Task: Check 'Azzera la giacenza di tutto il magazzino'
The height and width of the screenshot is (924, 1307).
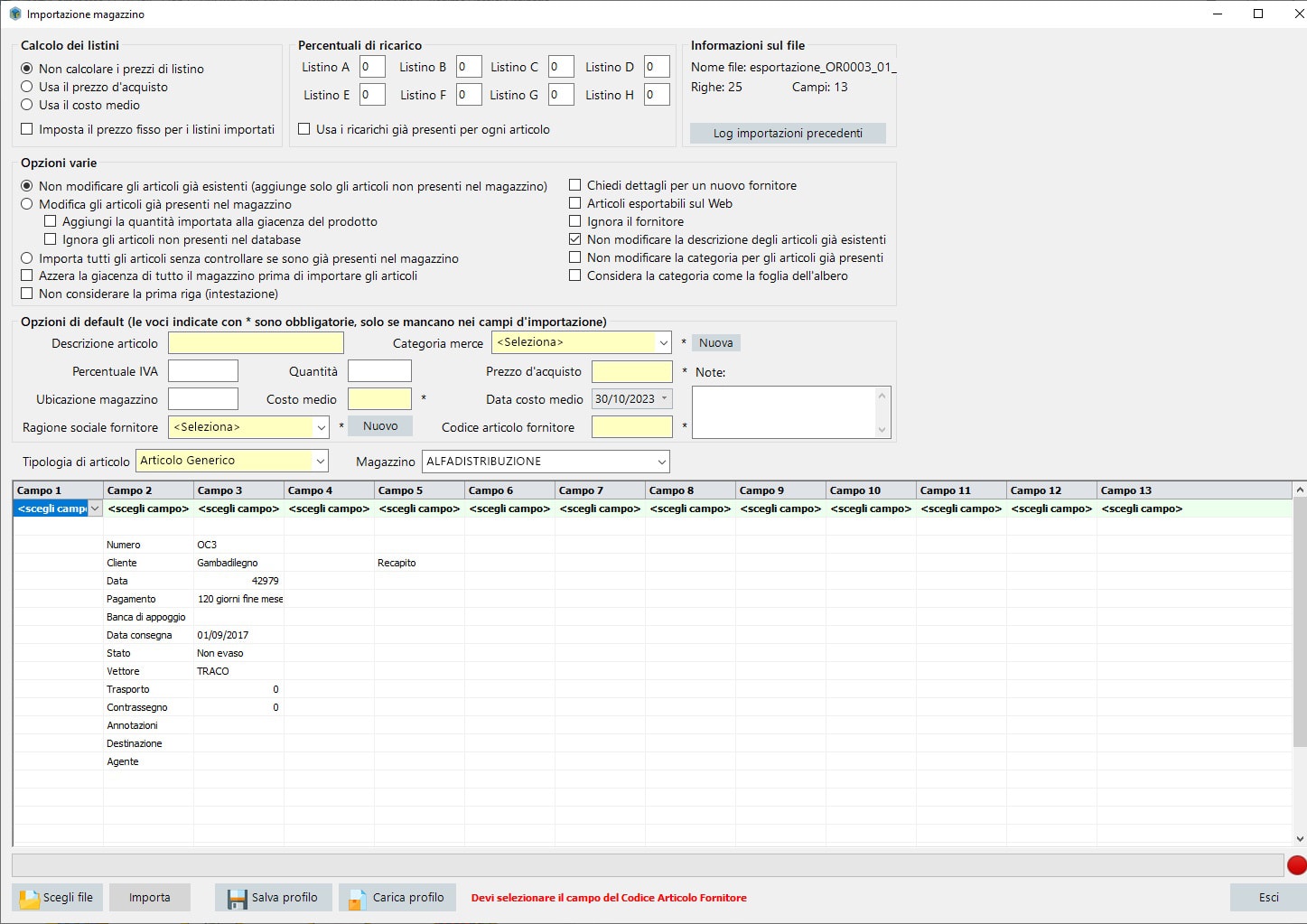Action: pos(27,275)
